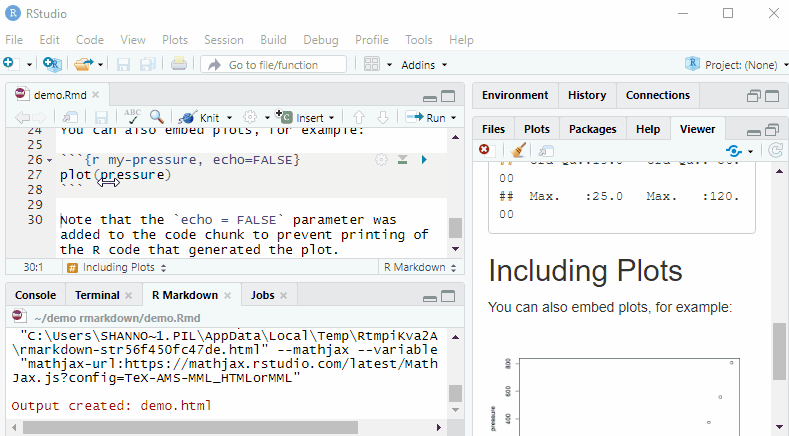Image resolution: width=789 pixels, height=436 pixels.
Task: Run spell check with the ABC icon
Action: [132, 117]
